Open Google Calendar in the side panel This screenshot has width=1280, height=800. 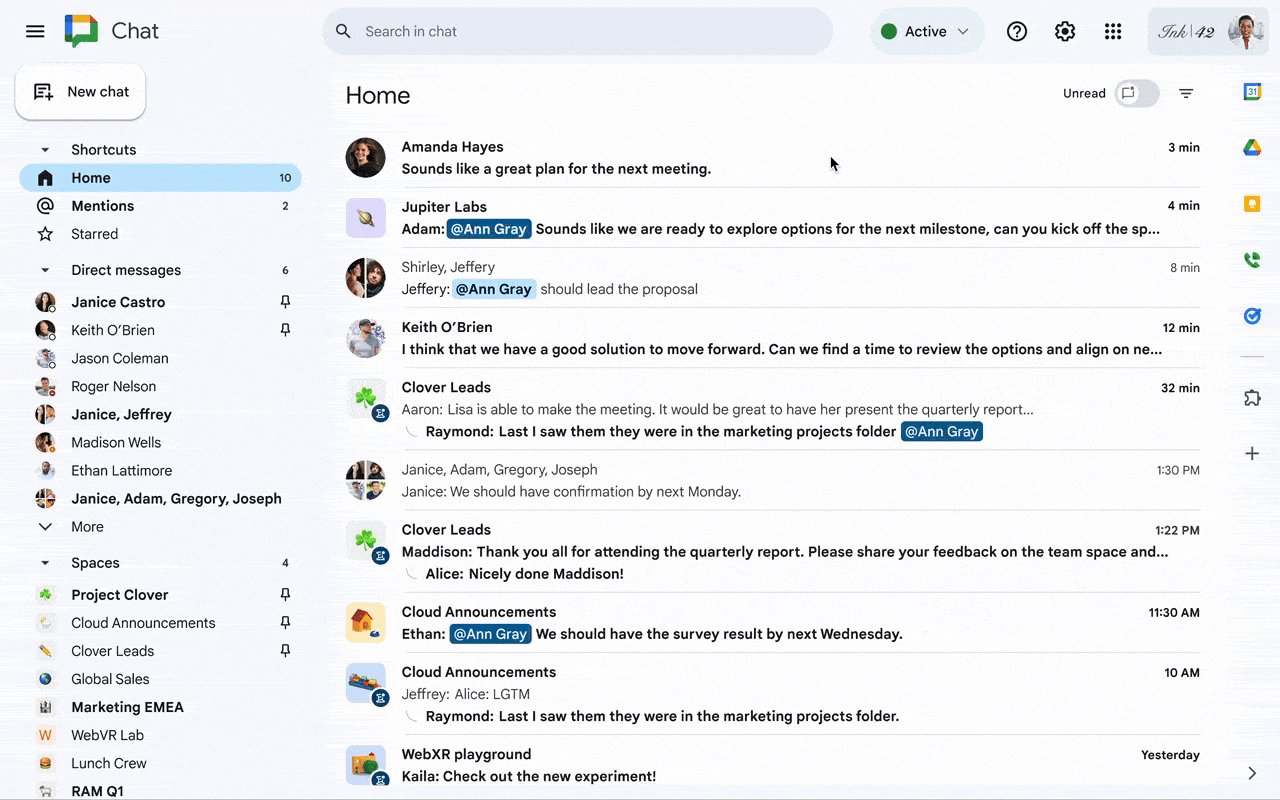(x=1252, y=92)
